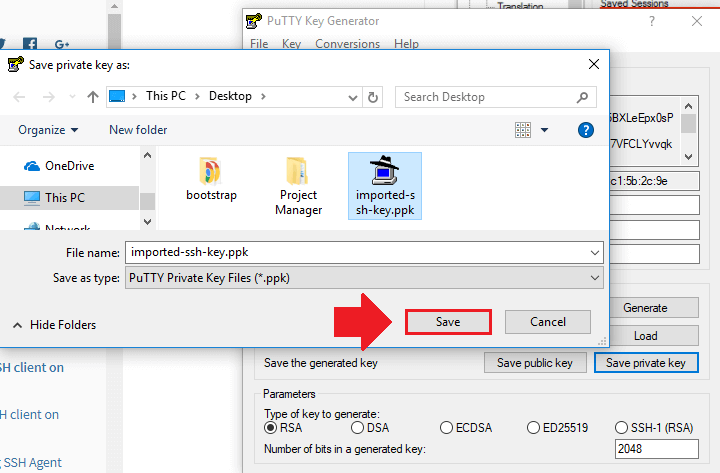The width and height of the screenshot is (720, 473).
Task: Collapse folders with Hide Folders
Action: coord(54,325)
